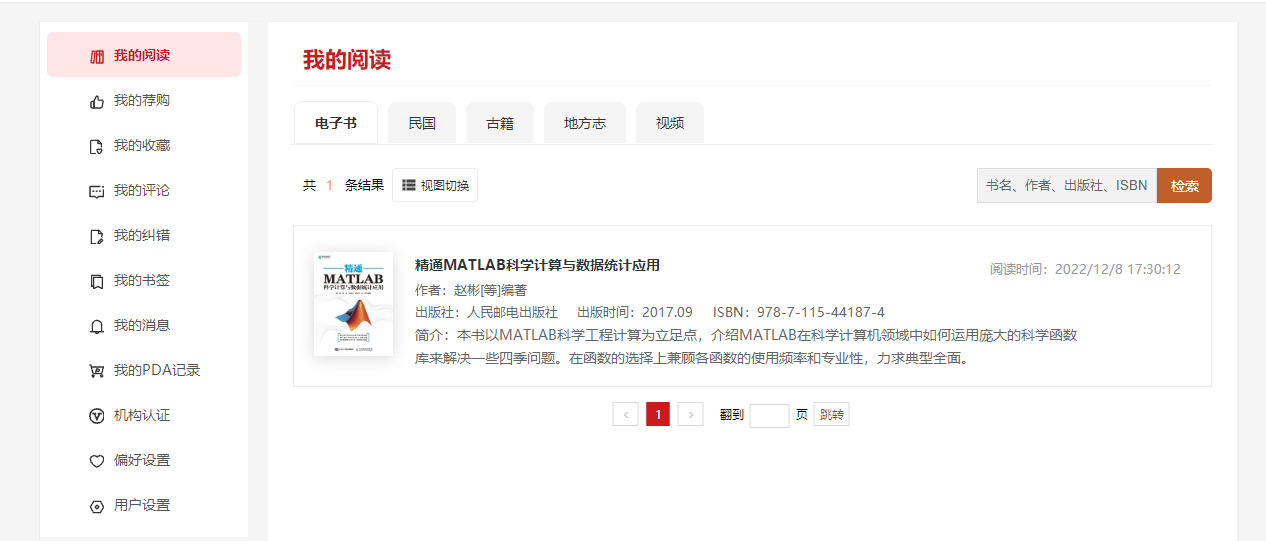Click the bell icon for 我的消息
This screenshot has width=1266, height=541.
(x=97, y=326)
